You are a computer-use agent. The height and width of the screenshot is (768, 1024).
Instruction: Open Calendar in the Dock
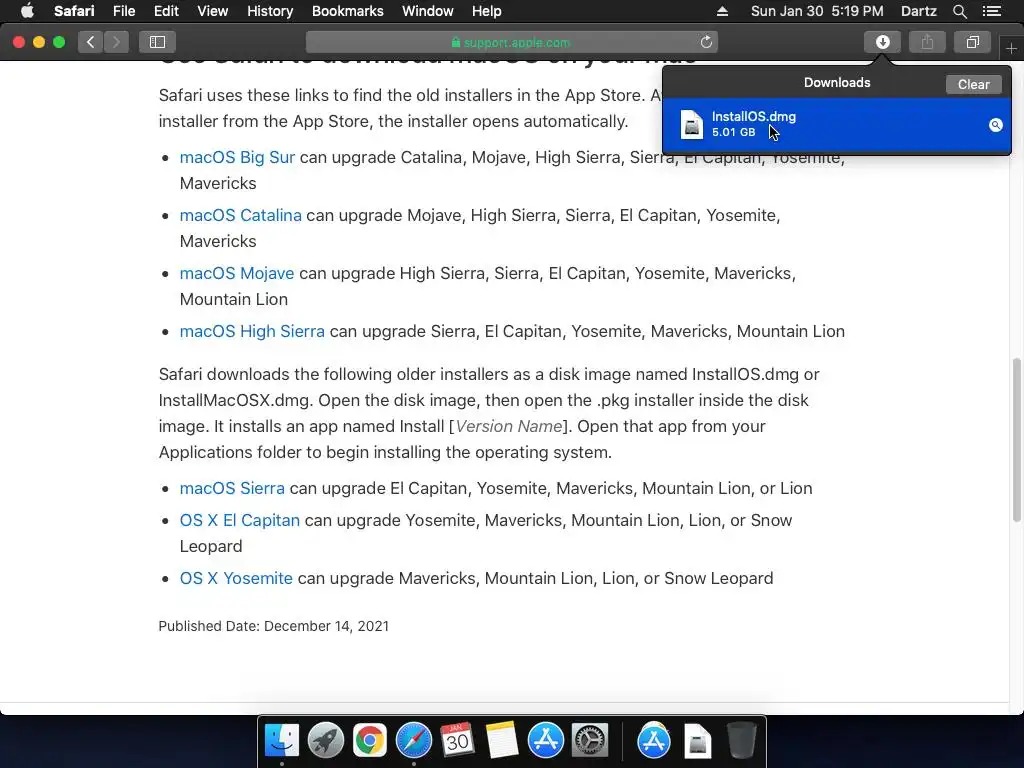457,740
